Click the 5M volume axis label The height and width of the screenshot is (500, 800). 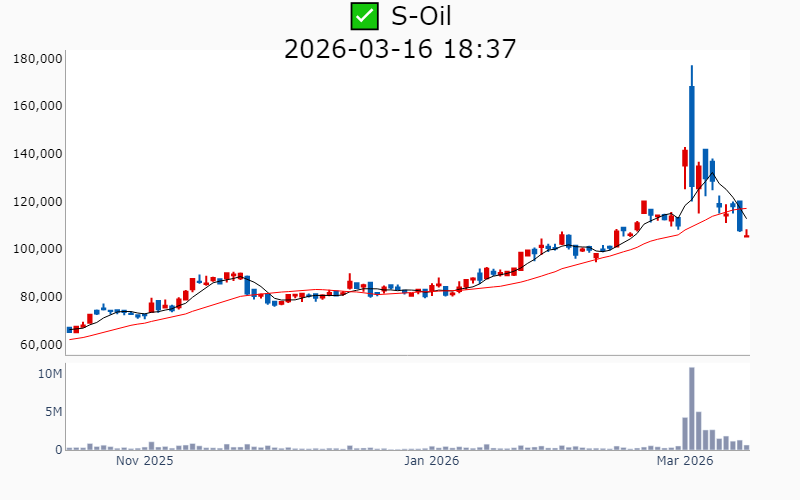click(x=54, y=412)
